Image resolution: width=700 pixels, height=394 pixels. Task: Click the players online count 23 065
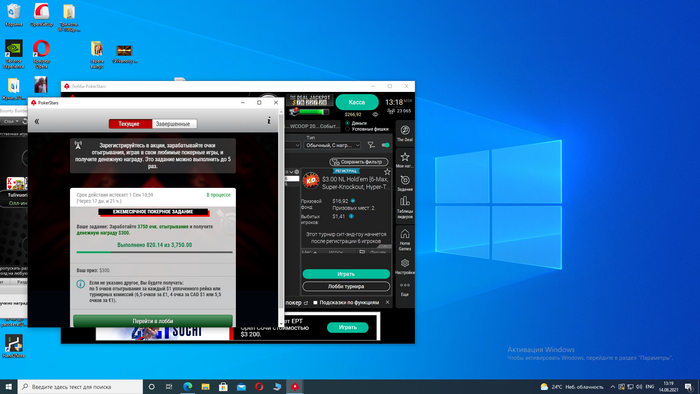tap(399, 111)
